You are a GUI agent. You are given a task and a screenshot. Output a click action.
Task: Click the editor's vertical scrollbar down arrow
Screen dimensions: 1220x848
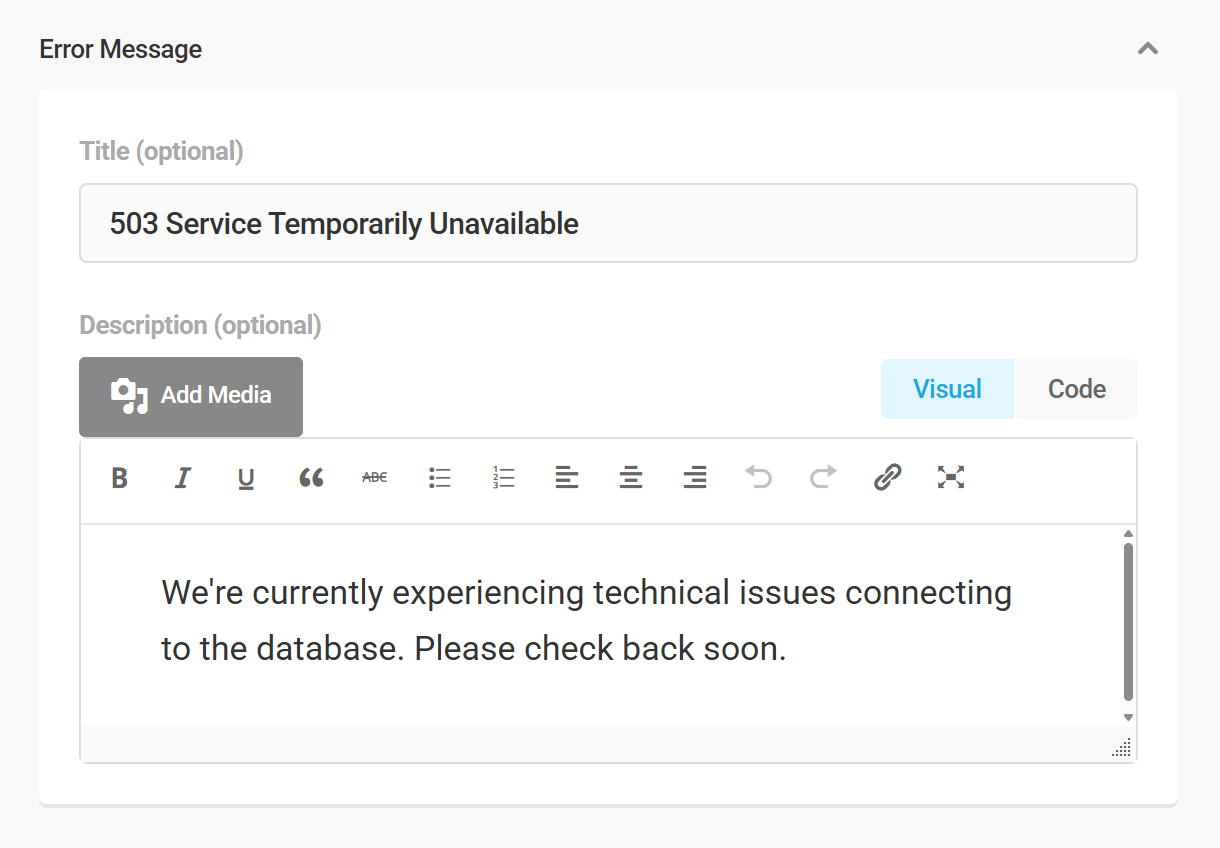point(1127,717)
